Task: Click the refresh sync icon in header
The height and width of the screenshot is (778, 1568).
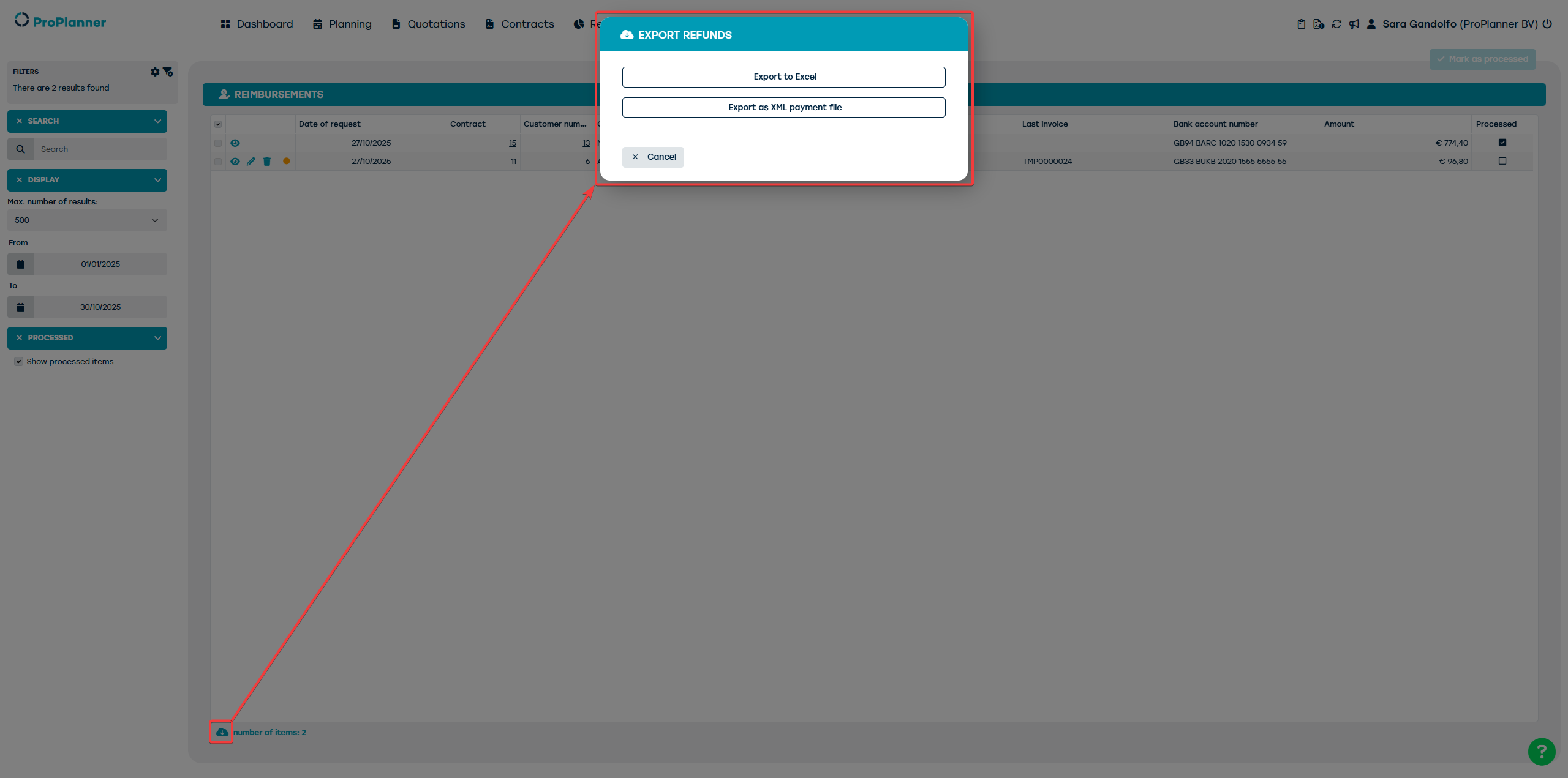Action: 1336,24
